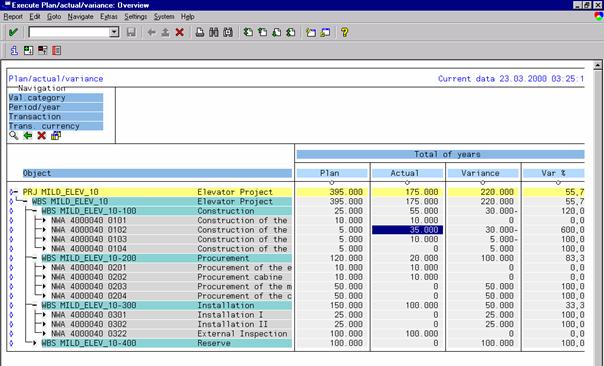
Task: Click the Object column header
Action: [157, 173]
